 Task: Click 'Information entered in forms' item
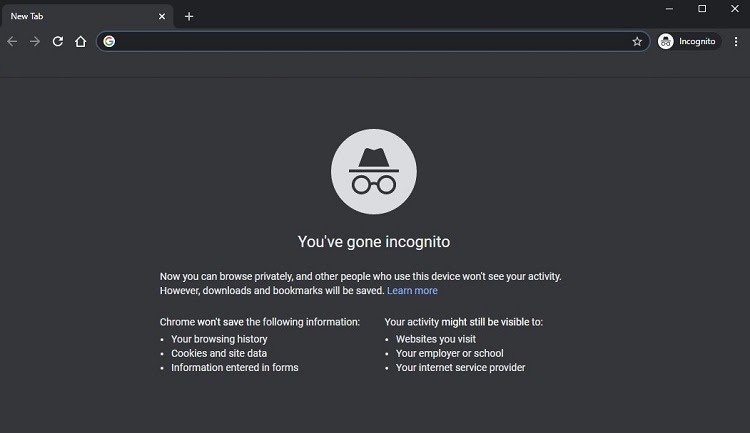(235, 367)
